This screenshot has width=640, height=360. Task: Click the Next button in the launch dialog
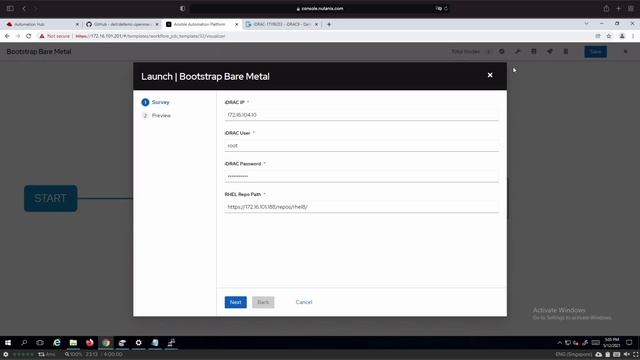tap(236, 302)
